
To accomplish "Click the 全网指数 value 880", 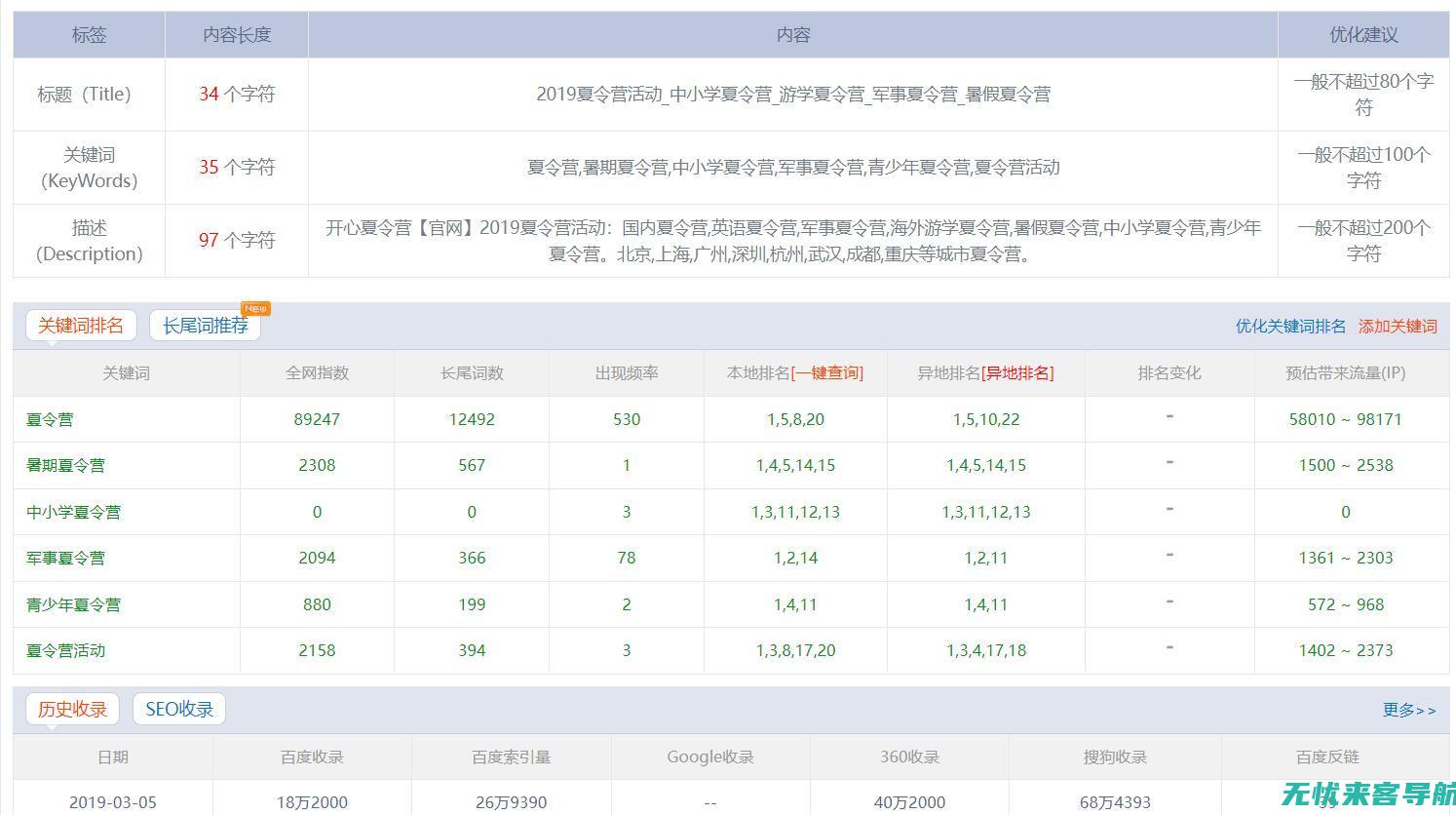I will (317, 604).
